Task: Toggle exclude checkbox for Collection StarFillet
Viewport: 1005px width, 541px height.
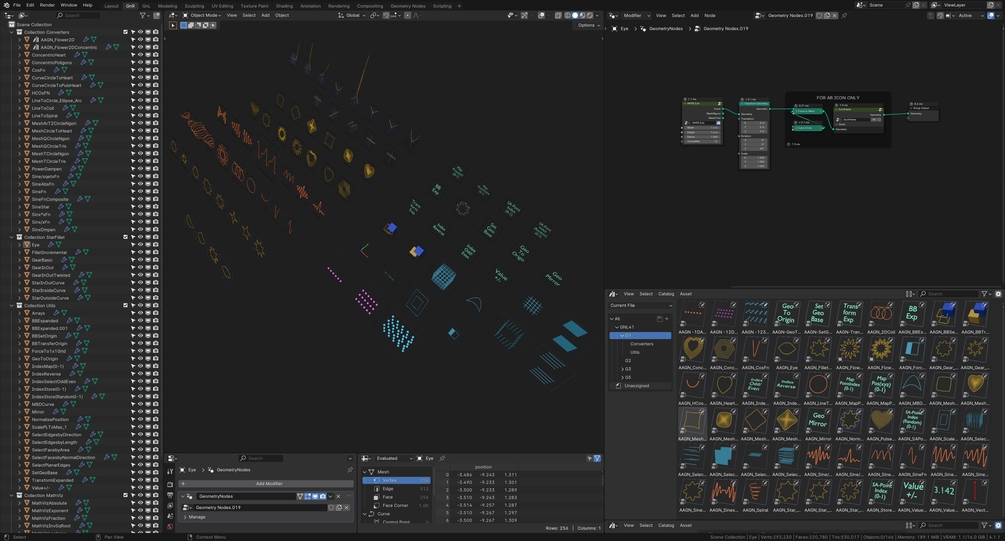Action: point(126,237)
